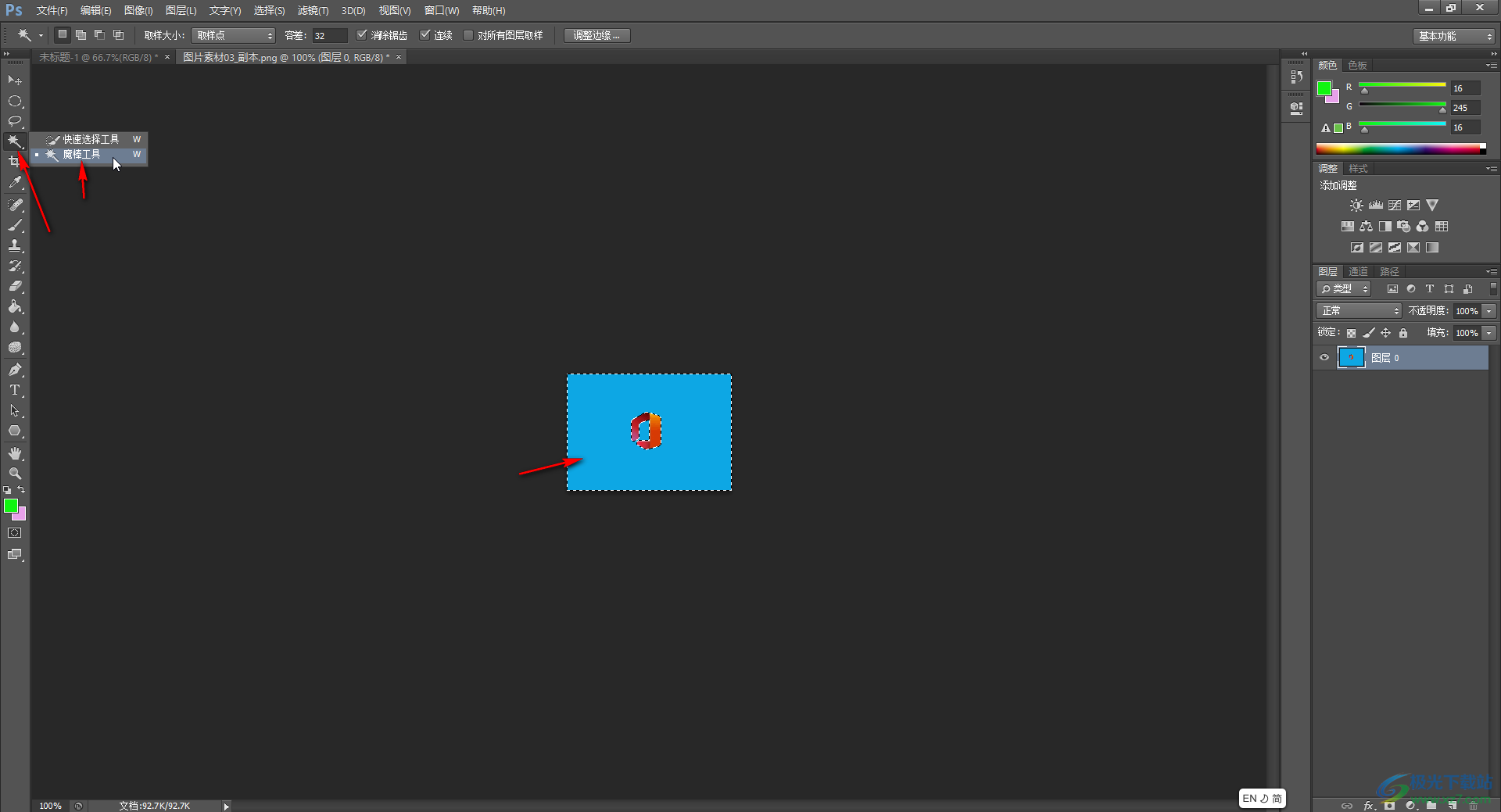1501x812 pixels.
Task: Open layer filter 类型 dropdown
Action: pyautogui.click(x=1344, y=289)
